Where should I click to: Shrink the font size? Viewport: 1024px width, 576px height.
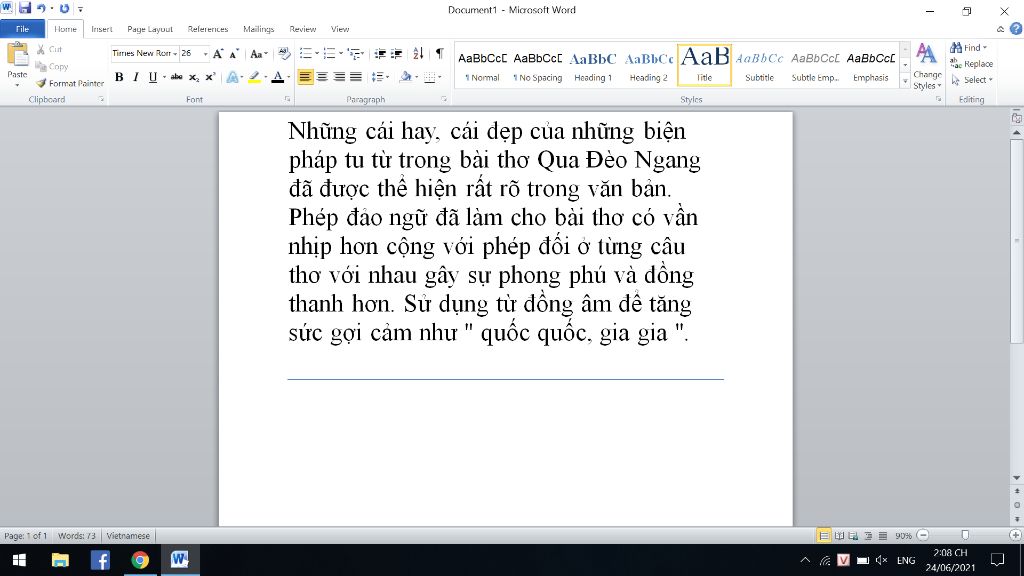tap(234, 54)
